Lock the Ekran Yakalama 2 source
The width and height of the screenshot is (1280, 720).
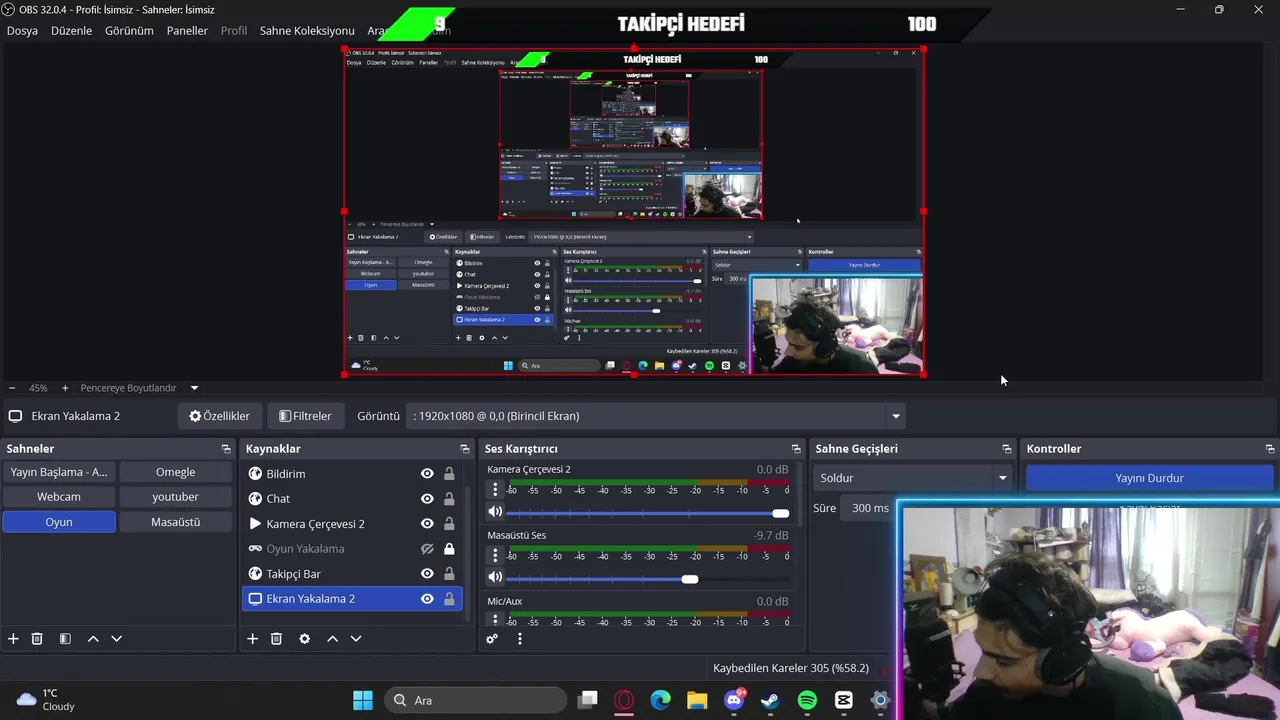coord(449,599)
